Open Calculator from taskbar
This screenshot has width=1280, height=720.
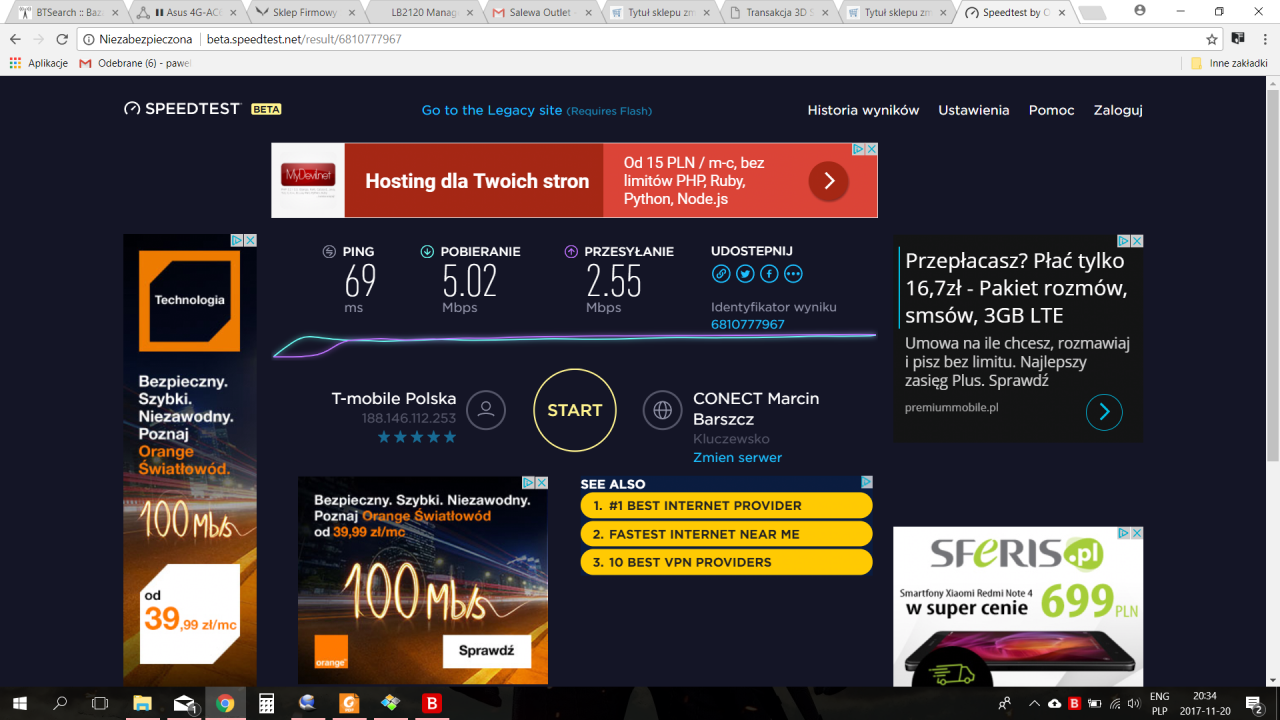[266, 703]
